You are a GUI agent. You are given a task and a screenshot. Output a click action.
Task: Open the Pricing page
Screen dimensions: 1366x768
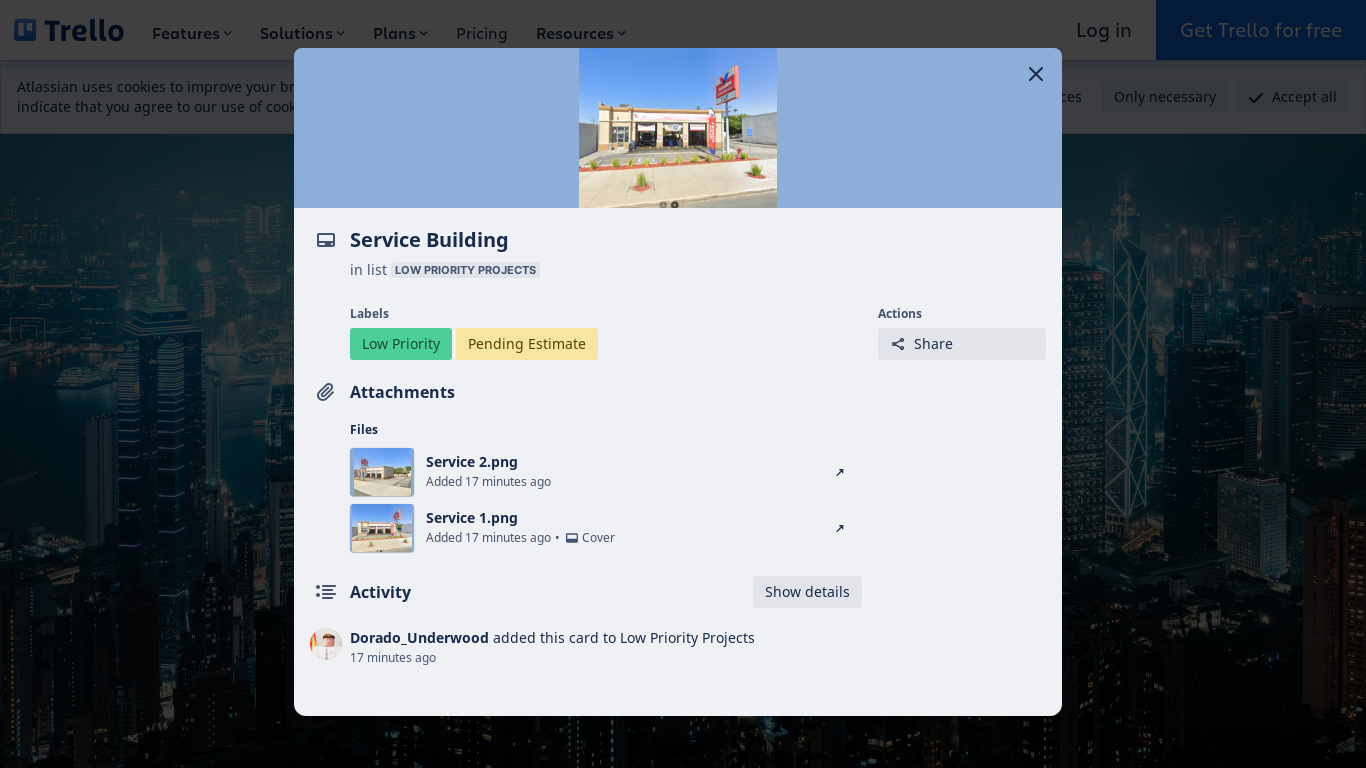click(482, 33)
